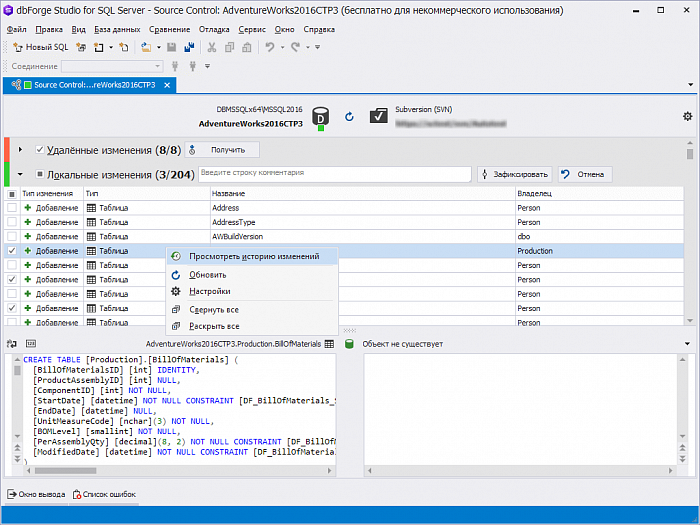Viewport: 700px width, 525px height.
Task: Choose Просмотреть историю изменений from context menu
Action: pos(252,256)
